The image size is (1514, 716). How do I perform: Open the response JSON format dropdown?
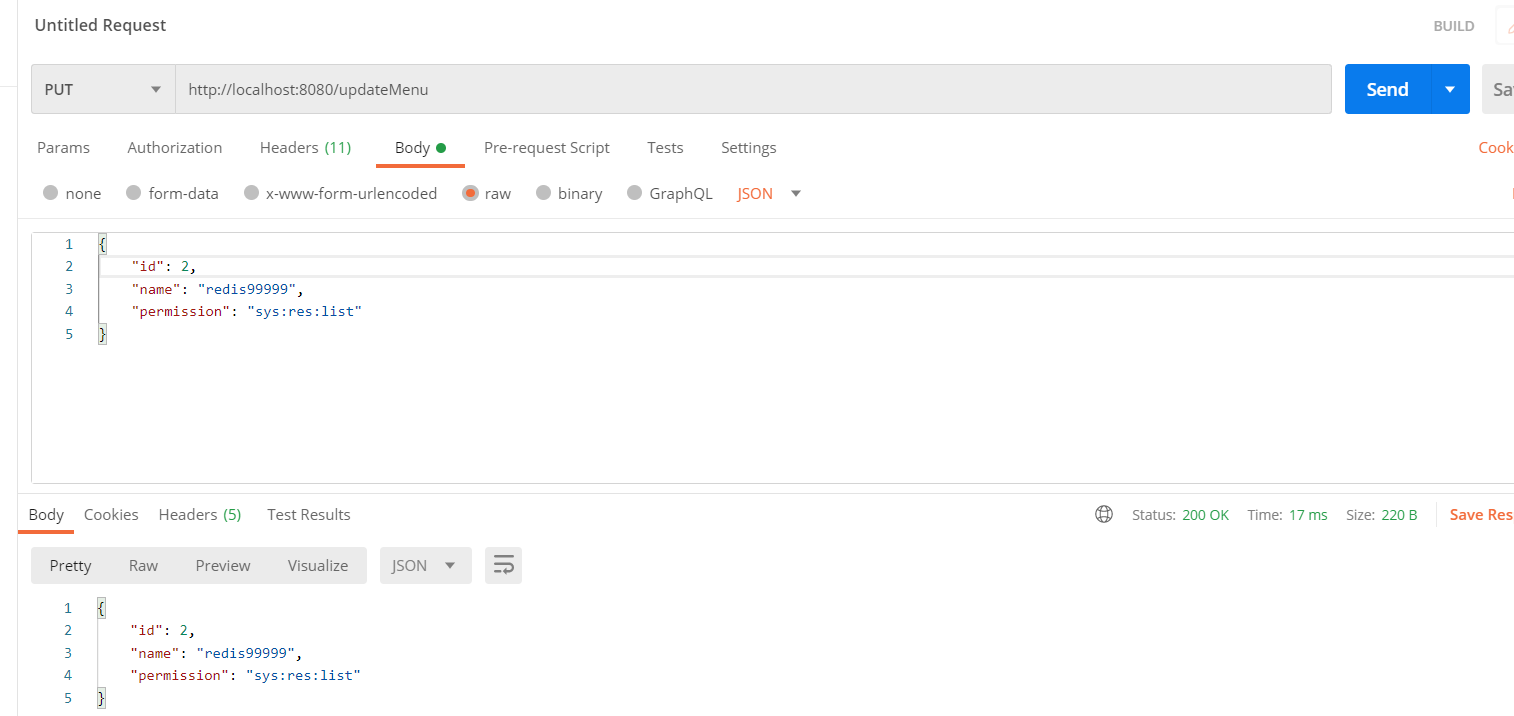point(426,565)
